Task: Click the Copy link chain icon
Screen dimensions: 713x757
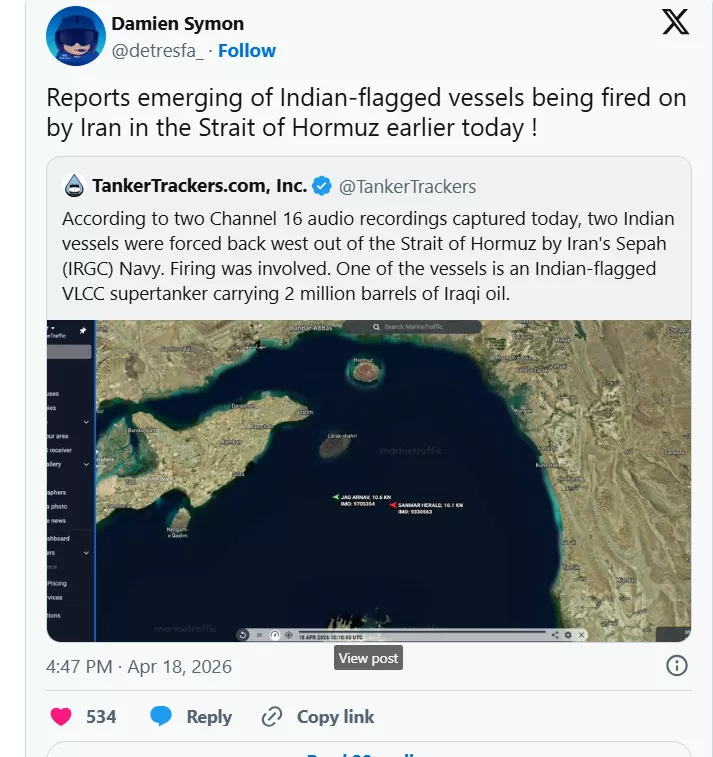Action: click(x=272, y=716)
